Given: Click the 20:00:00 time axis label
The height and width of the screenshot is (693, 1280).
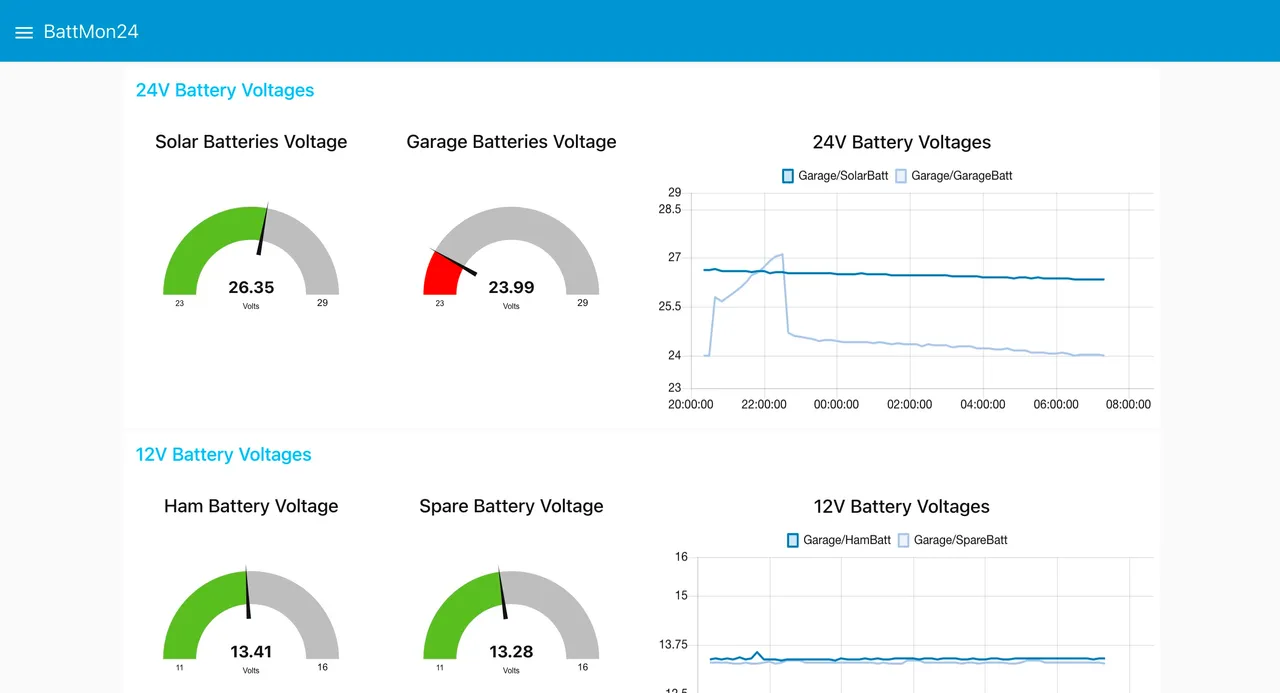Looking at the screenshot, I should [x=690, y=405].
